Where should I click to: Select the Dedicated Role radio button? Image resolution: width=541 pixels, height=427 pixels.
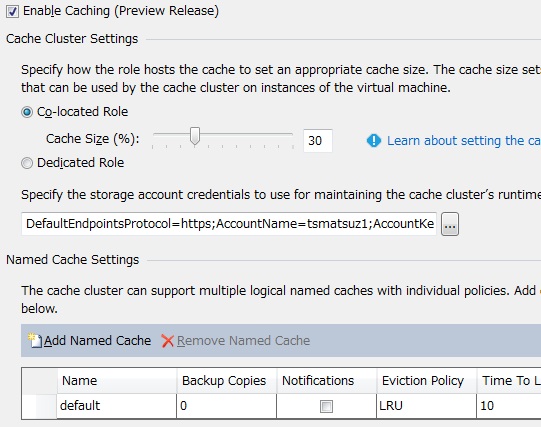[x=27, y=163]
